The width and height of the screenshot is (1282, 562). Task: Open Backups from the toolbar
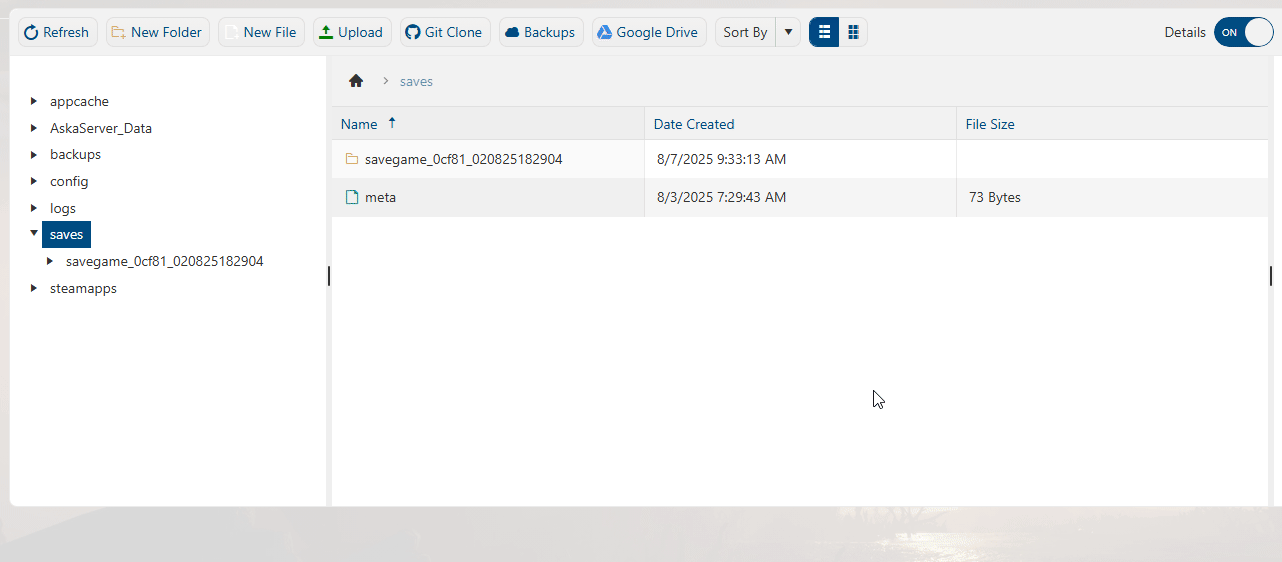click(x=540, y=32)
